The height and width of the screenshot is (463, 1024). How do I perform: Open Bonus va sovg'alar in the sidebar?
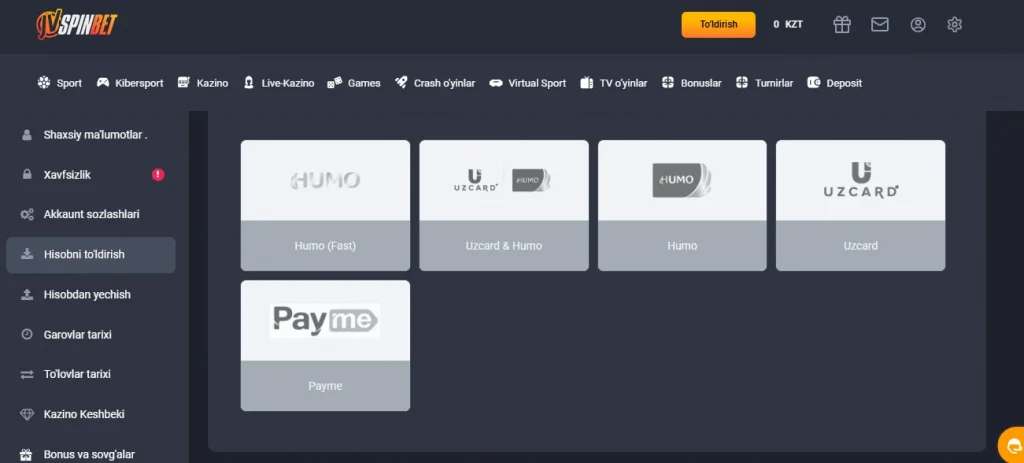[x=91, y=454]
